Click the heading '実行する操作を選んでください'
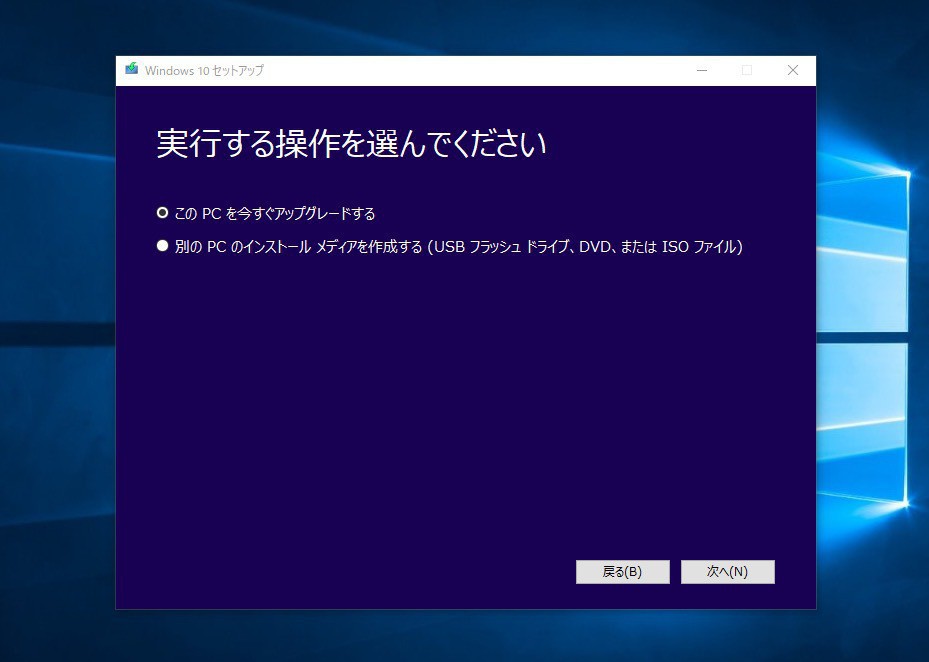The height and width of the screenshot is (662, 929). 351,143
